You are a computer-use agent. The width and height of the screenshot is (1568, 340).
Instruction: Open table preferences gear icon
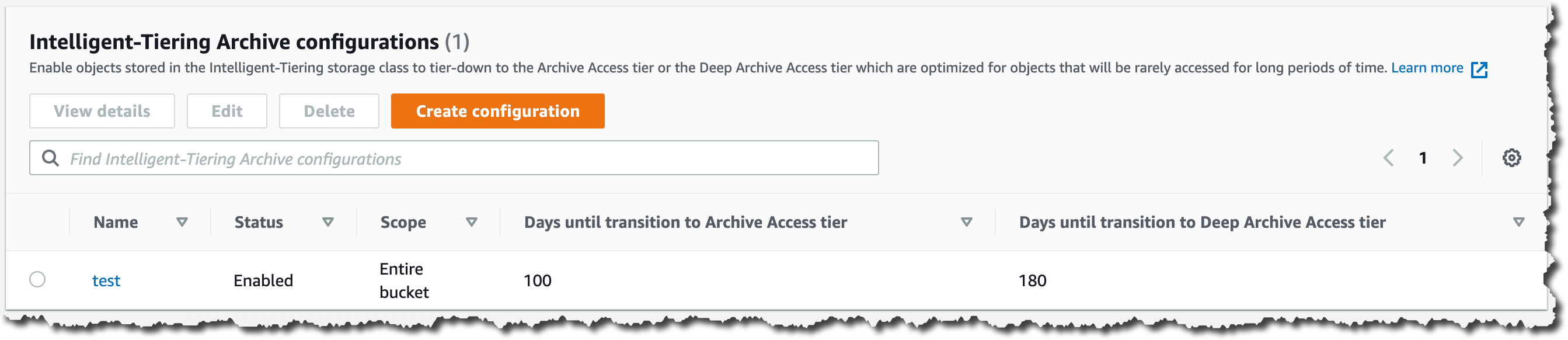1511,158
